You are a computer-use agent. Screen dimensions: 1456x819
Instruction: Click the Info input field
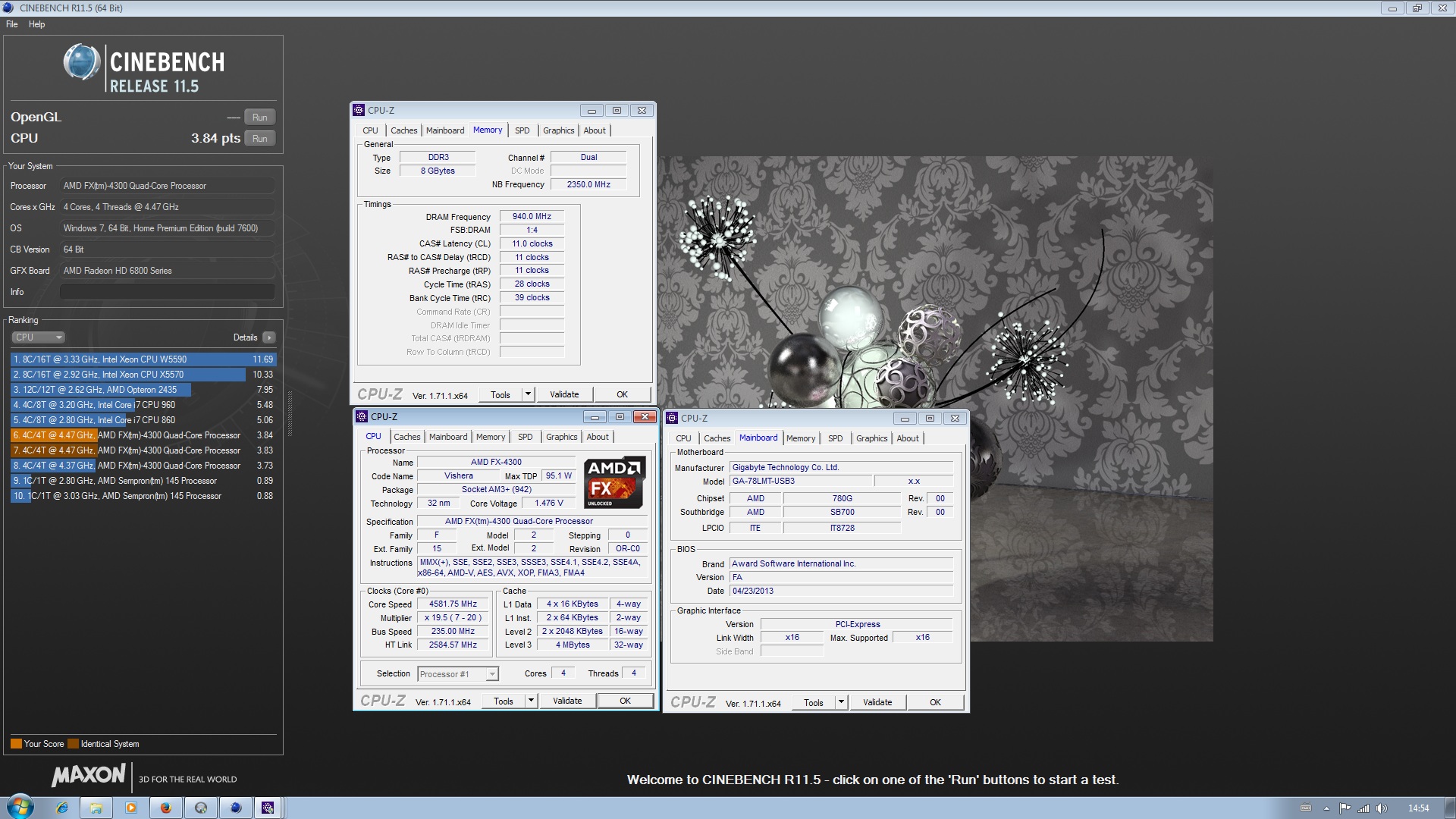168,292
